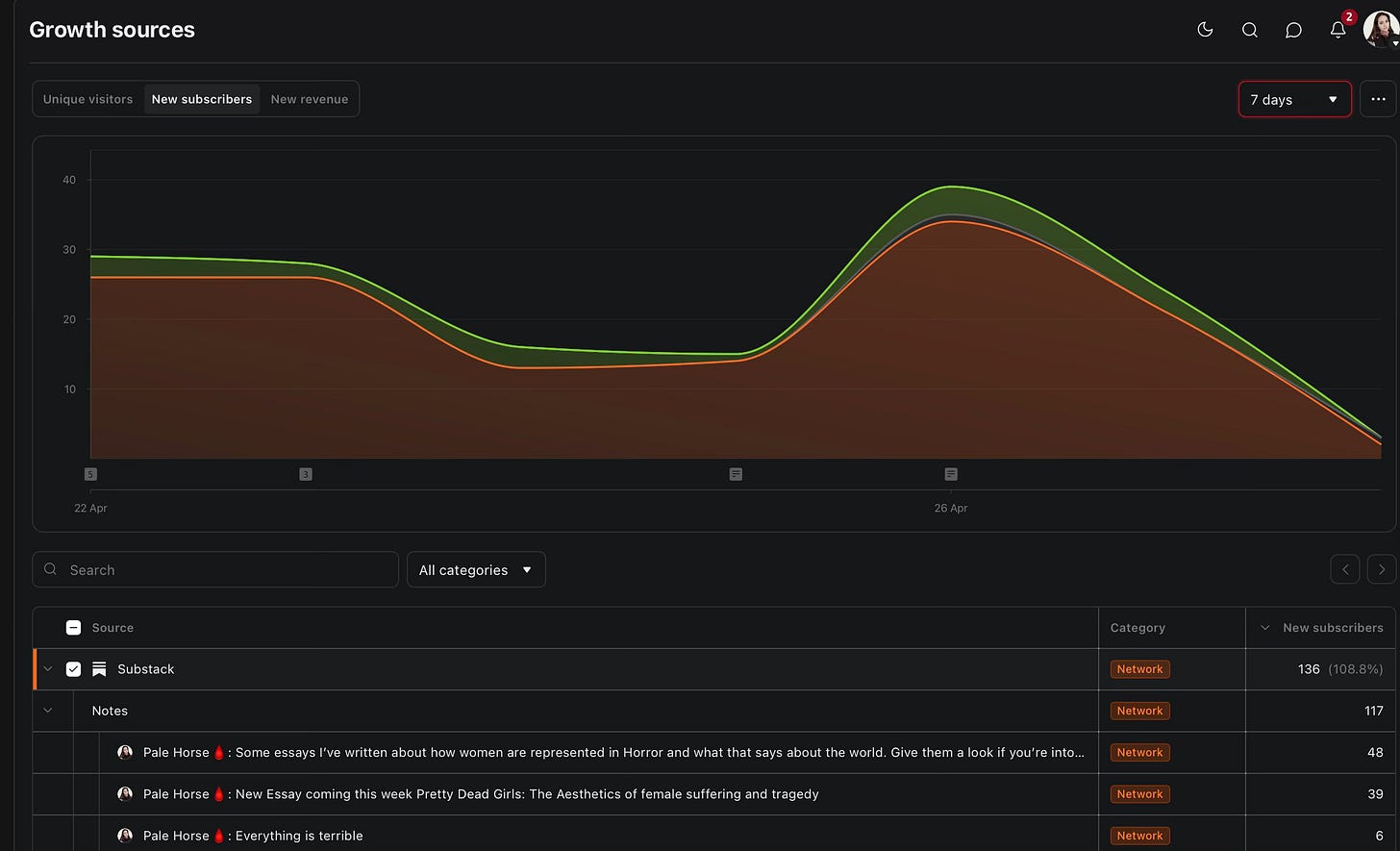Uncheck the Substack row checkbox
Screen dimensions: 1400x851
(73, 669)
